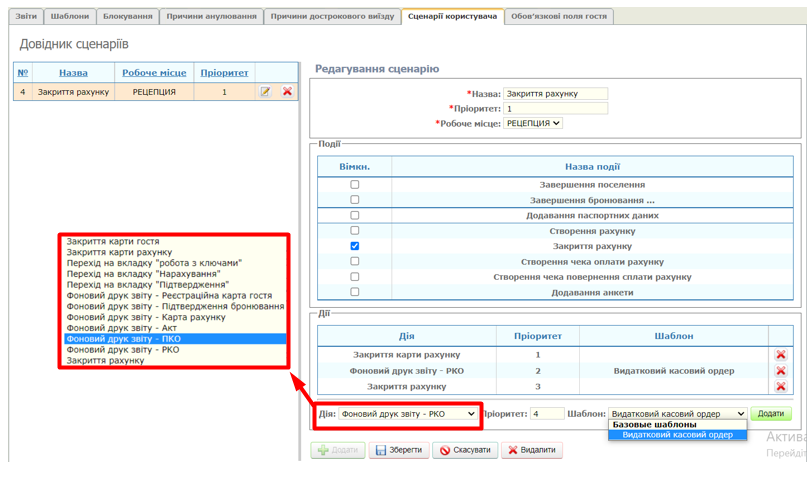Click the red delete icon in scenario row 4
This screenshot has height=478, width=809.
pos(287,91)
